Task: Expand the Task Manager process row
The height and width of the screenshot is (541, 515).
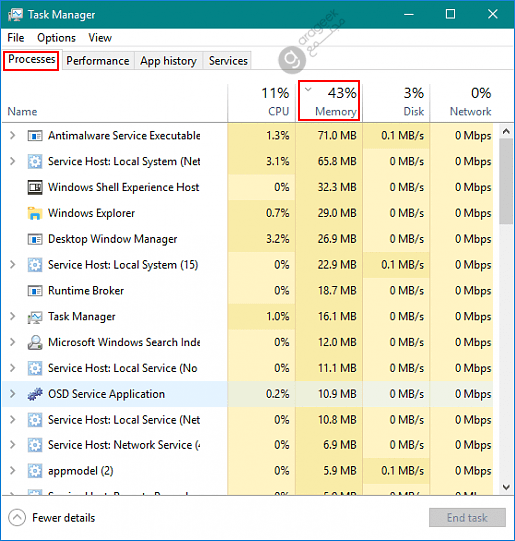Action: [12, 316]
